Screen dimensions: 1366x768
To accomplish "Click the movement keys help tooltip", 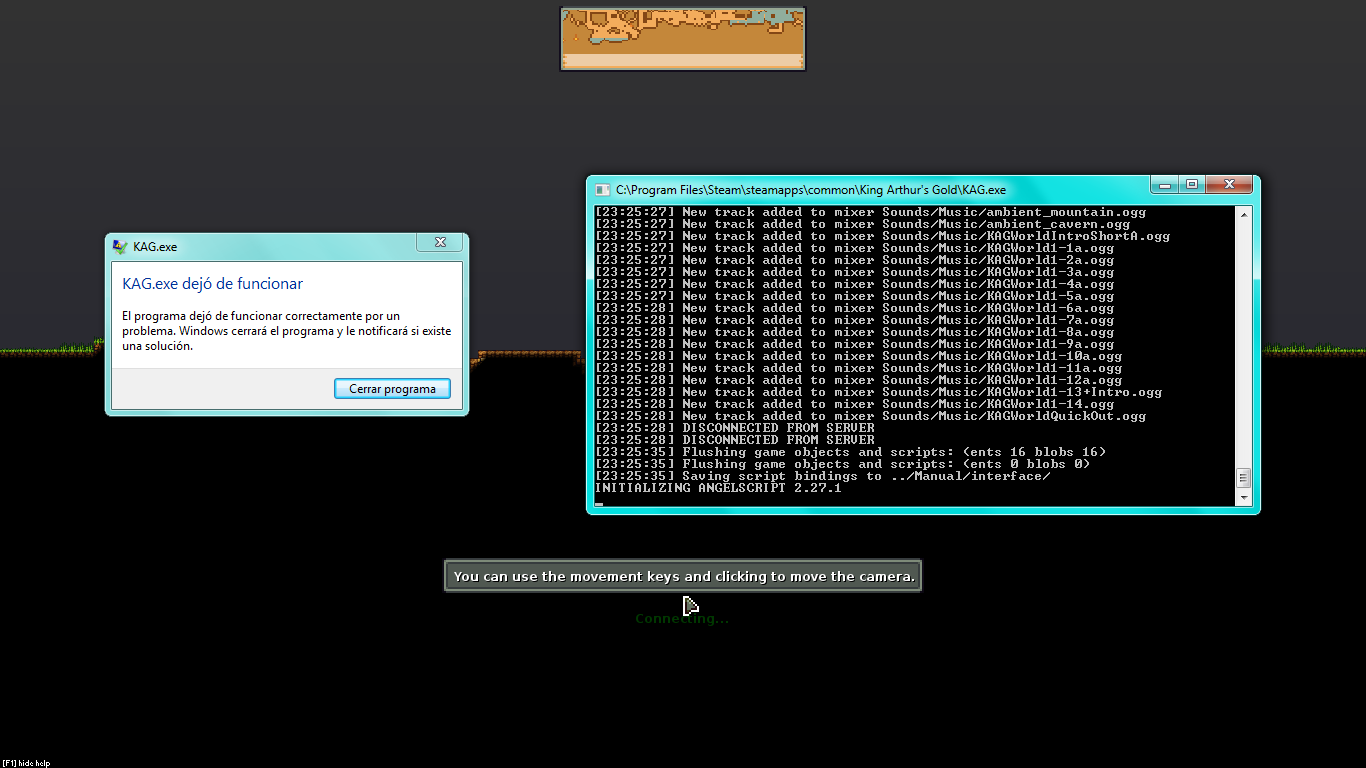I will click(x=683, y=576).
